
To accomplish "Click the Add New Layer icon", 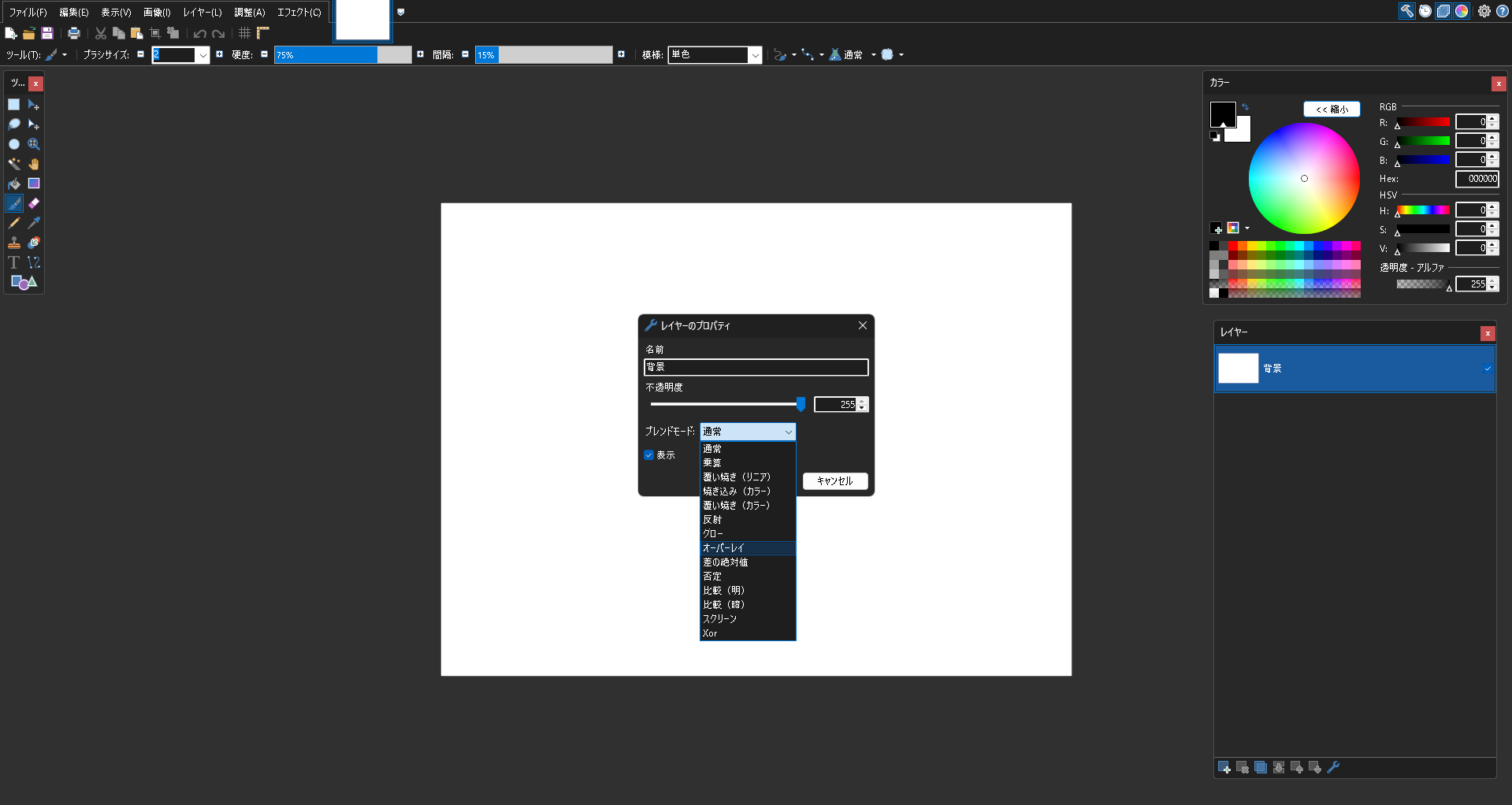I will 1224,767.
